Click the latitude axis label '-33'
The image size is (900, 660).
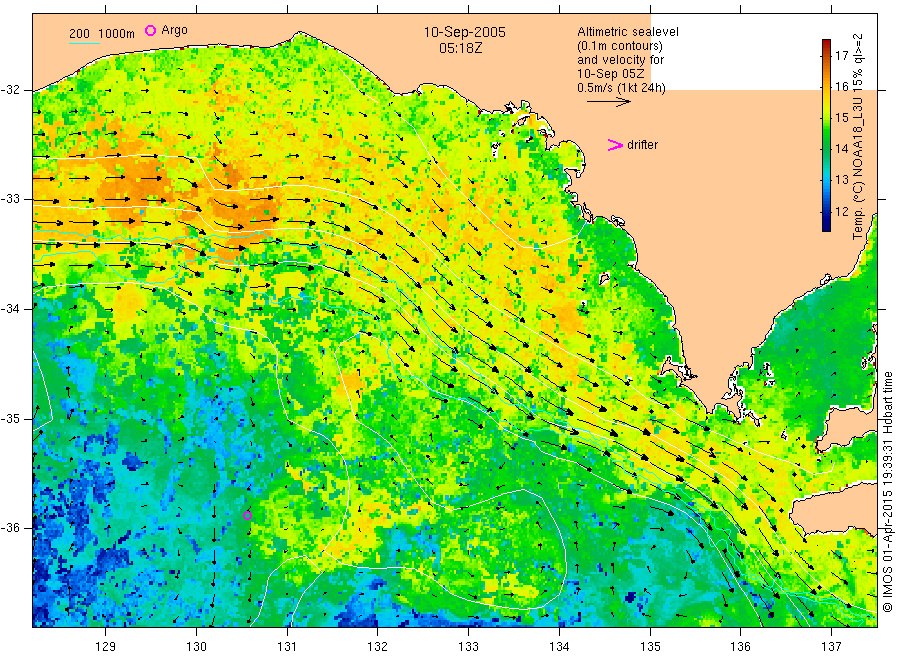[x=10, y=199]
